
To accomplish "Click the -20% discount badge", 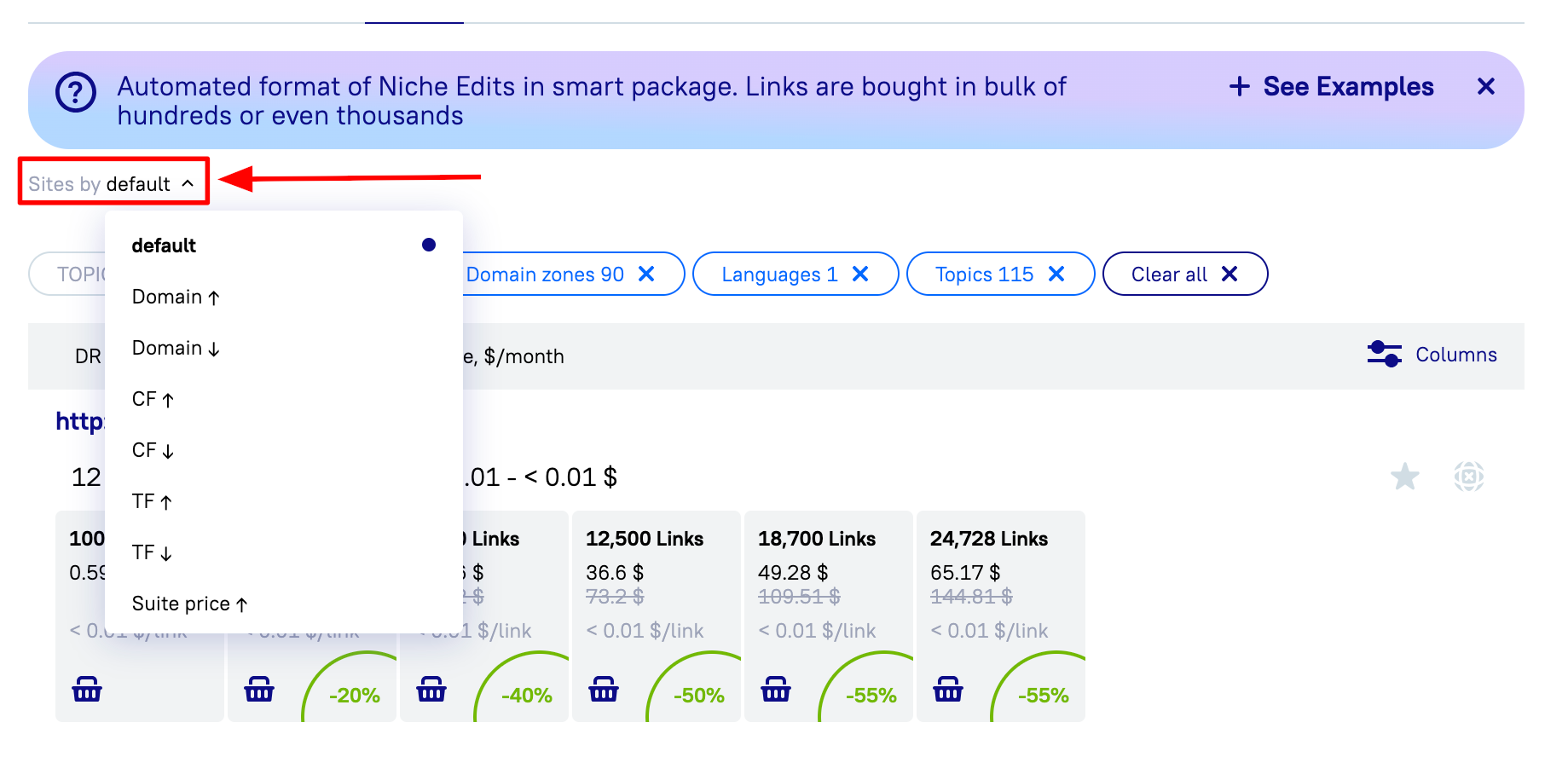I will 354,695.
